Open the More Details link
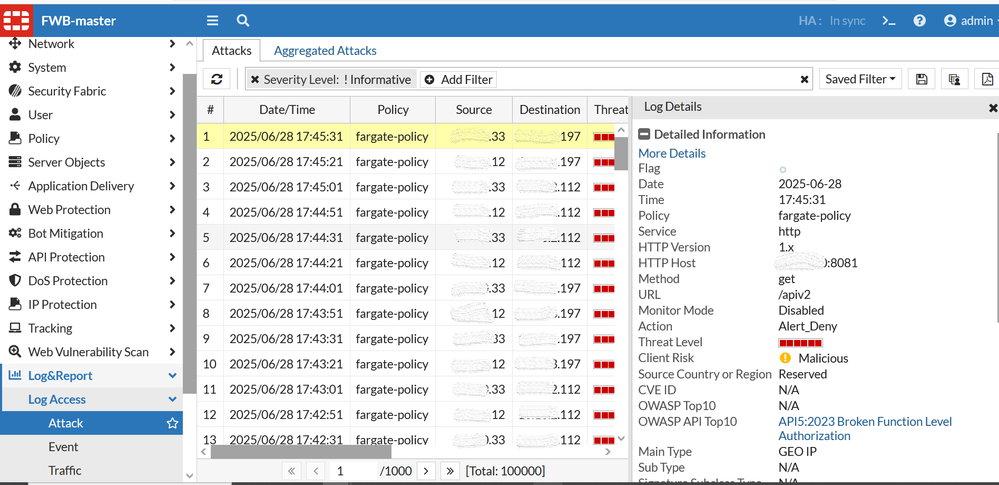This screenshot has width=999, height=485. pos(672,153)
